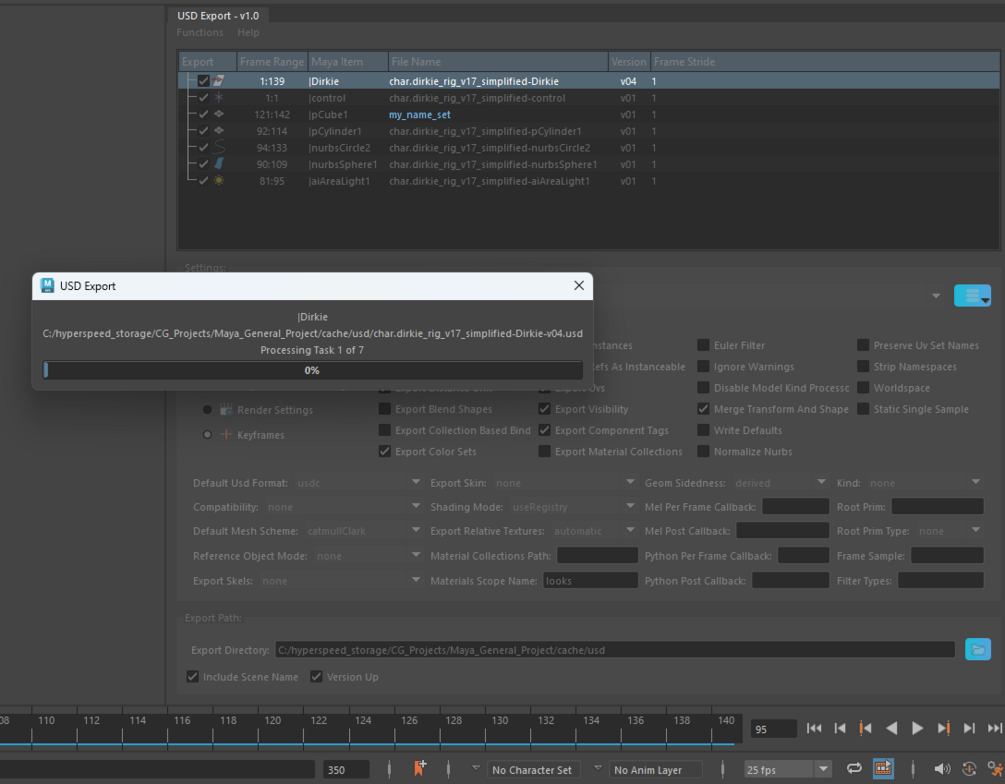The image size is (1005, 784).
Task: Toggle Merge Transform And Shape
Action: click(703, 409)
